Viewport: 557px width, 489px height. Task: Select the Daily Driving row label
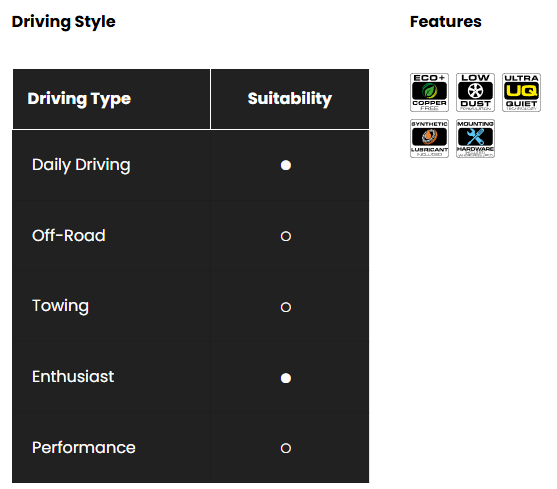coord(81,165)
